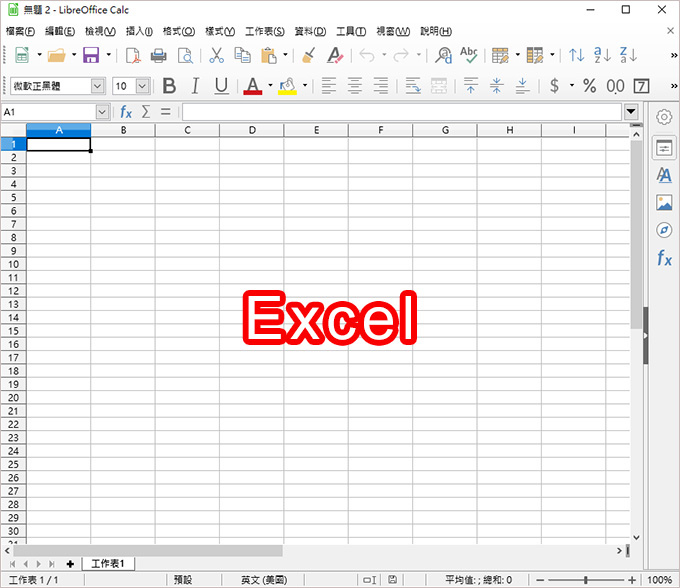Screen dimensions: 680x588
Task: Open Name Box dropdown arrow
Action: point(102,112)
